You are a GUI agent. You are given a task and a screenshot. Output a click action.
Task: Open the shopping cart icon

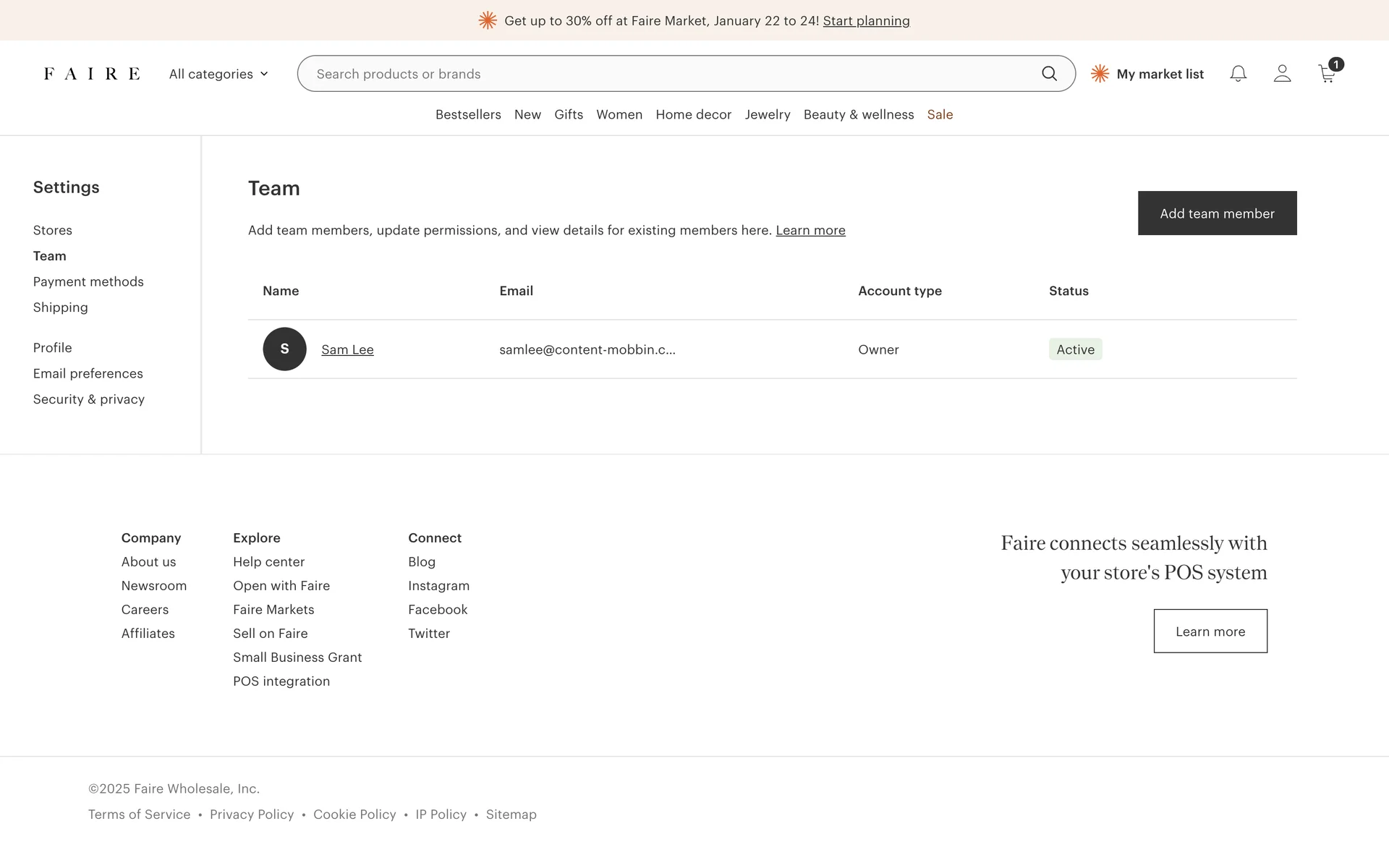click(1327, 74)
